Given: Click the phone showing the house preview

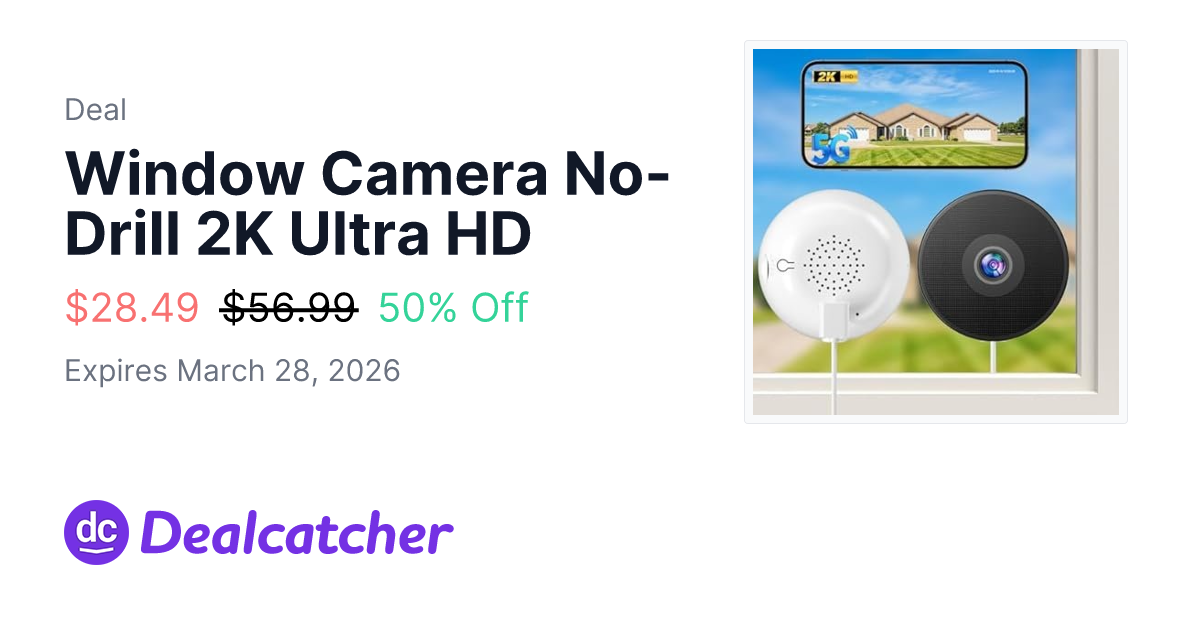Looking at the screenshot, I should 914,113.
